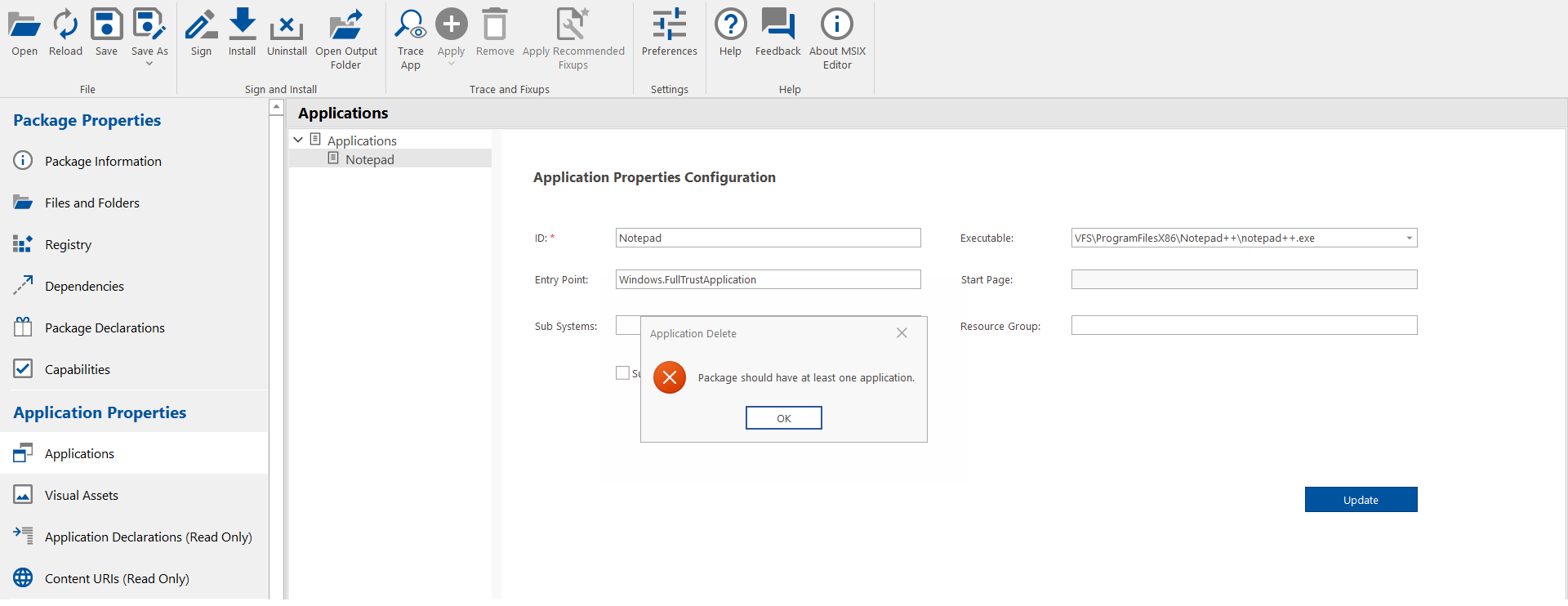This screenshot has width=1568, height=606.
Task: Open the Capabilities section
Action: tap(77, 369)
